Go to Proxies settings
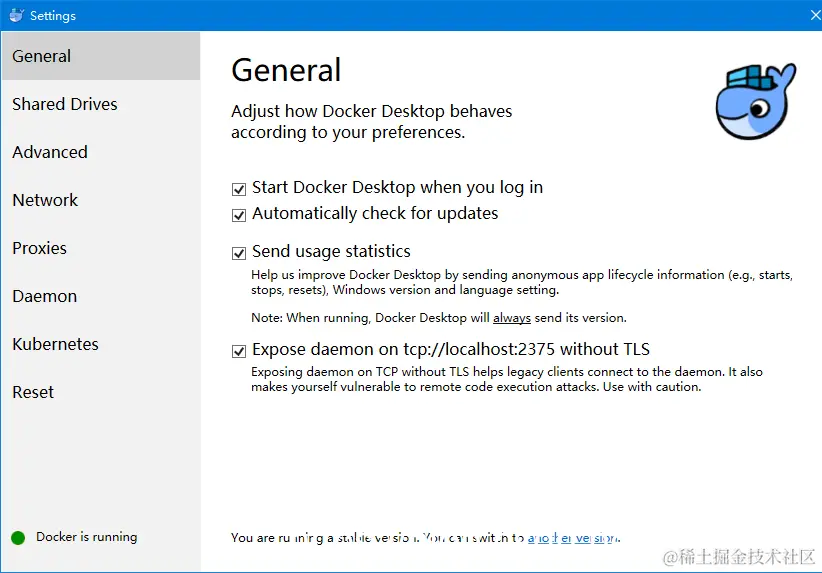822x573 pixels. point(101,248)
